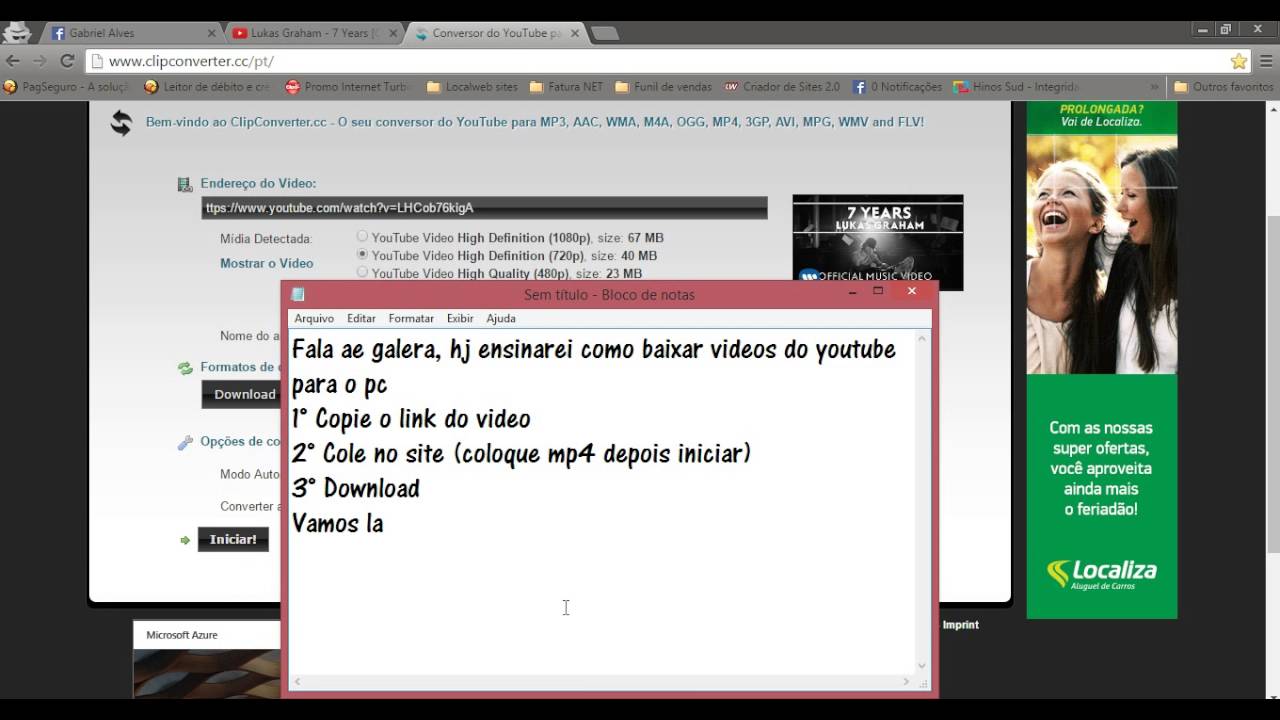The width and height of the screenshot is (1280, 720).
Task: Click the Notepad vertical scrollbar down arrow
Action: 922,665
